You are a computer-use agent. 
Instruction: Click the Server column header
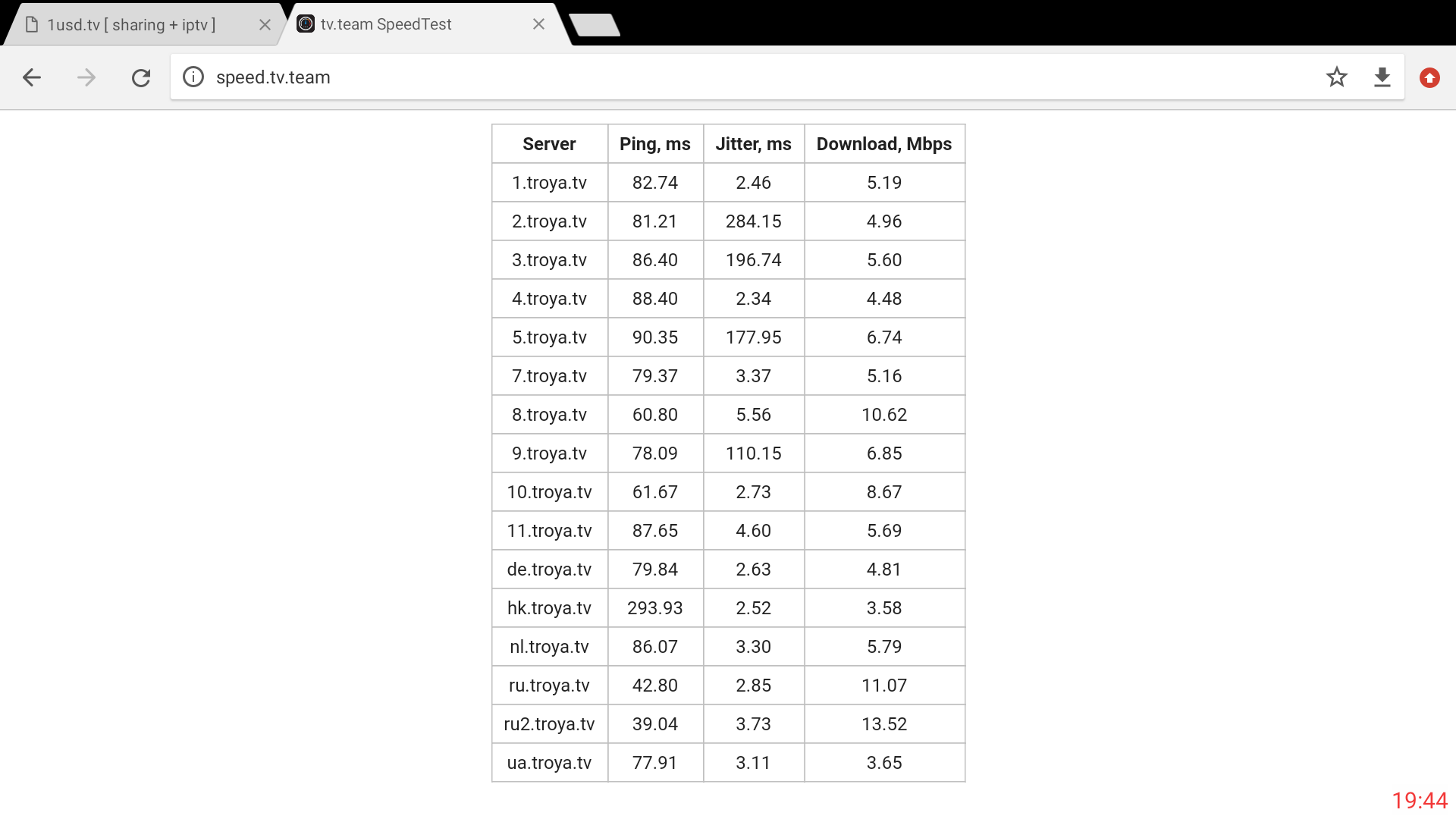point(549,144)
